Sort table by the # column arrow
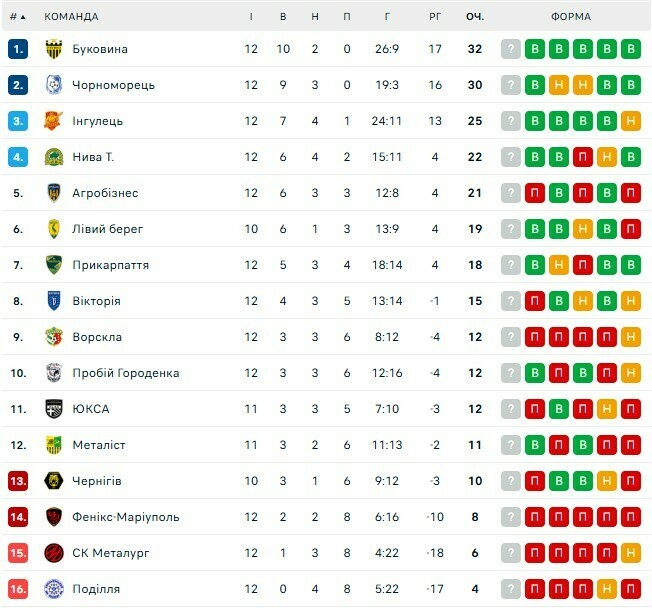 tap(22, 17)
